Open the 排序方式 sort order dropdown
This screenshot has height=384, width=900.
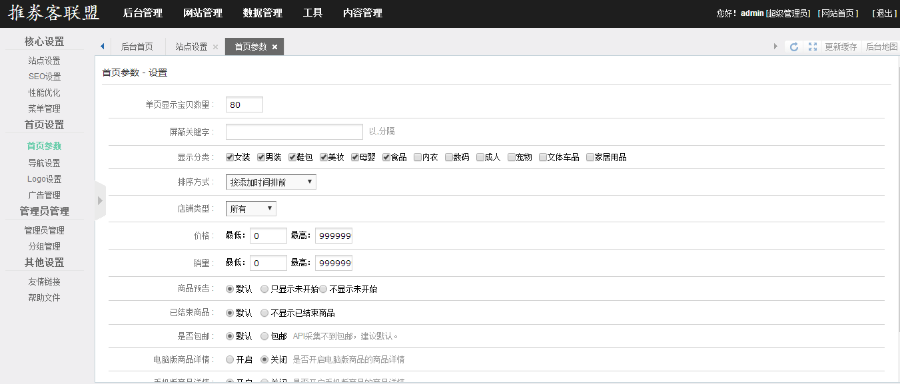coord(271,182)
